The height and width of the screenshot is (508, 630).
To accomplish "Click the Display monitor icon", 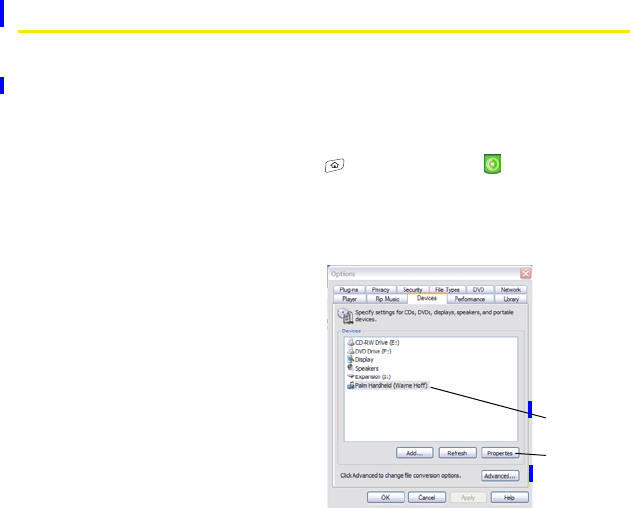I will (x=351, y=359).
